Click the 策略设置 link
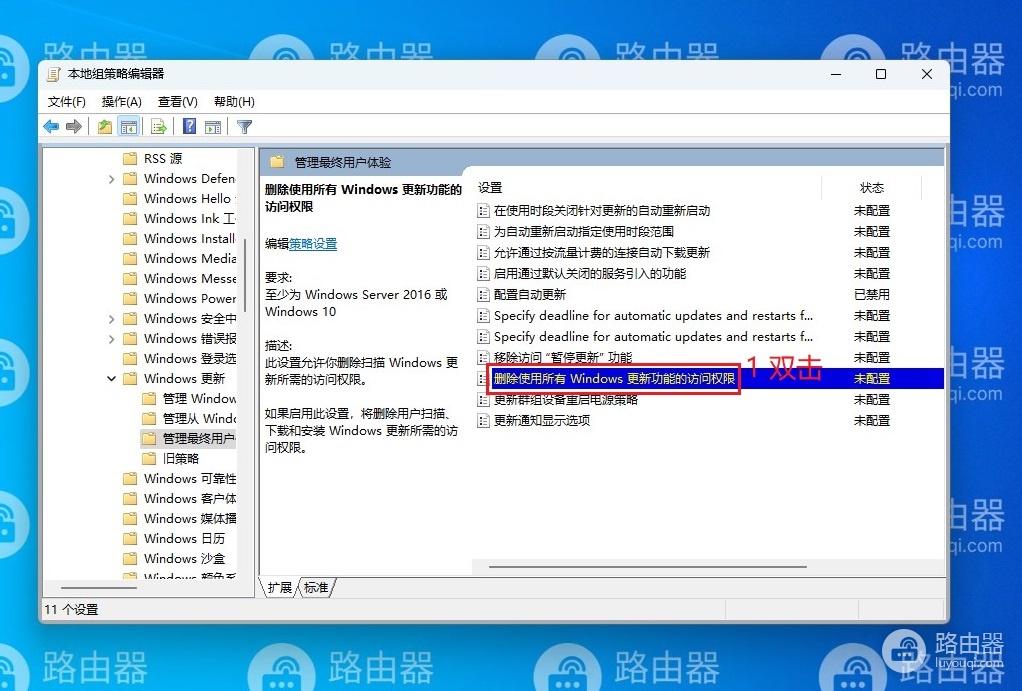This screenshot has width=1022, height=691. tap(313, 244)
